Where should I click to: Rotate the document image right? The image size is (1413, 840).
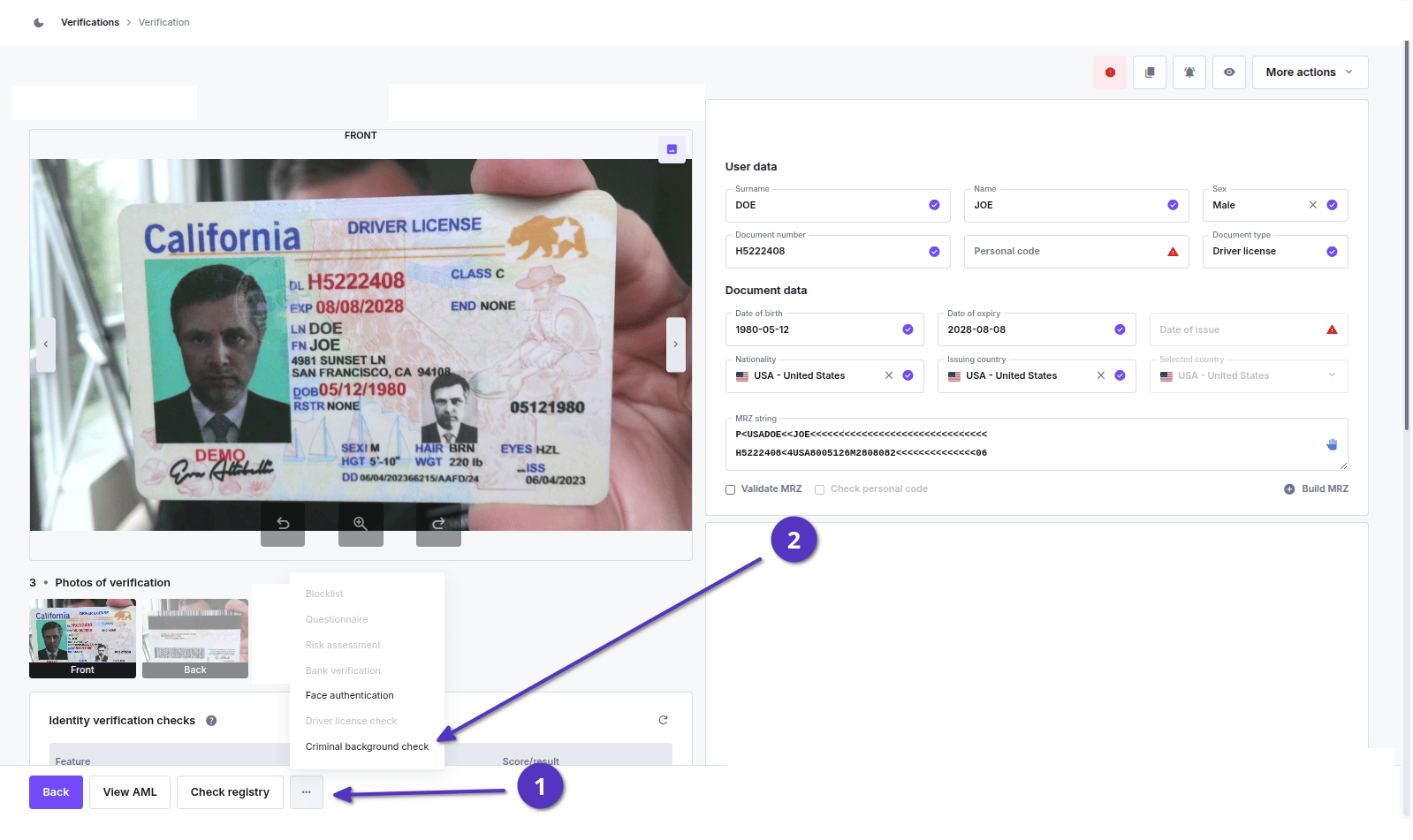click(438, 524)
